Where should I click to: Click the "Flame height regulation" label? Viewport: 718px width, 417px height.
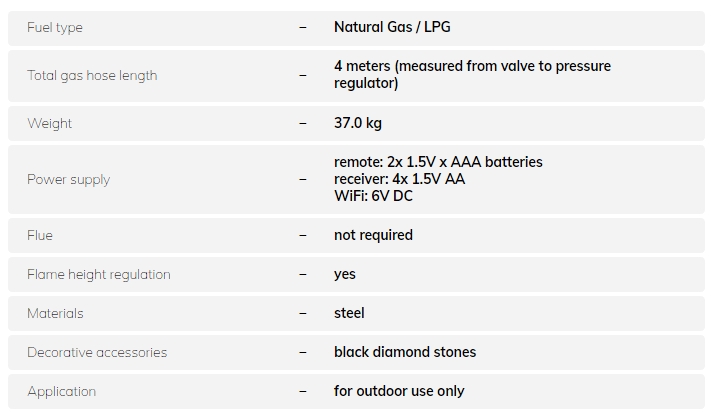(99, 275)
